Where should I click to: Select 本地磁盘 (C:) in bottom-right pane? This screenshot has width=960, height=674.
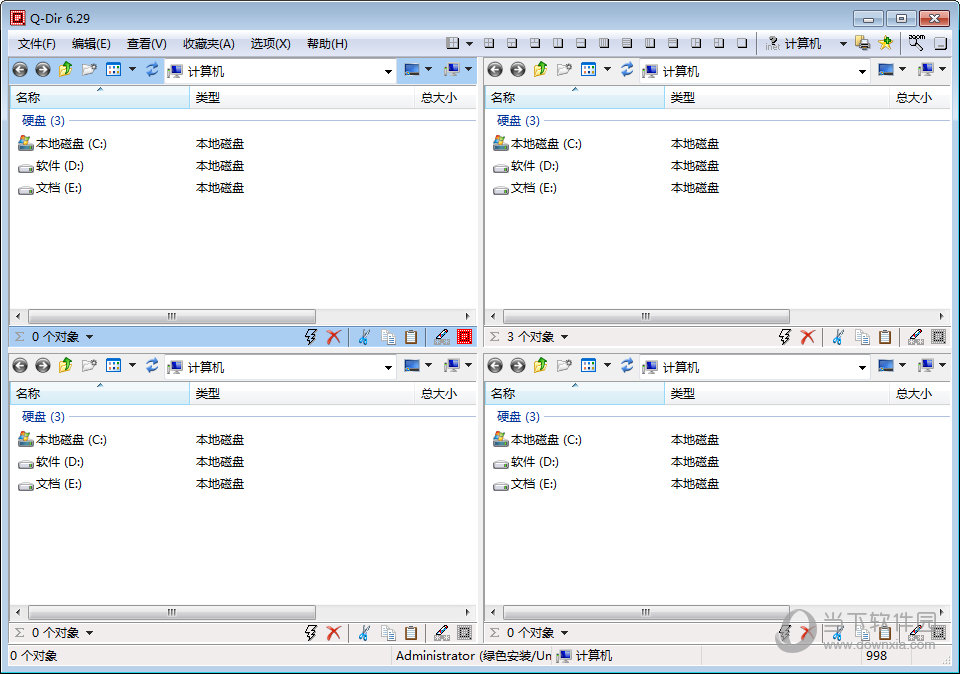(538, 440)
